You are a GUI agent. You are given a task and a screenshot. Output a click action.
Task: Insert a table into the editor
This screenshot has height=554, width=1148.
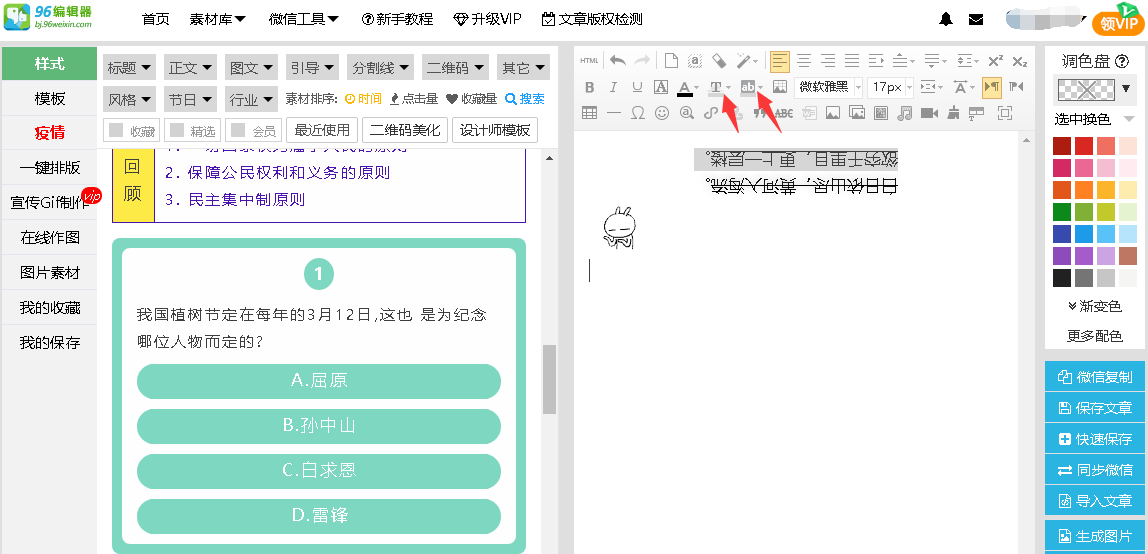tap(589, 113)
